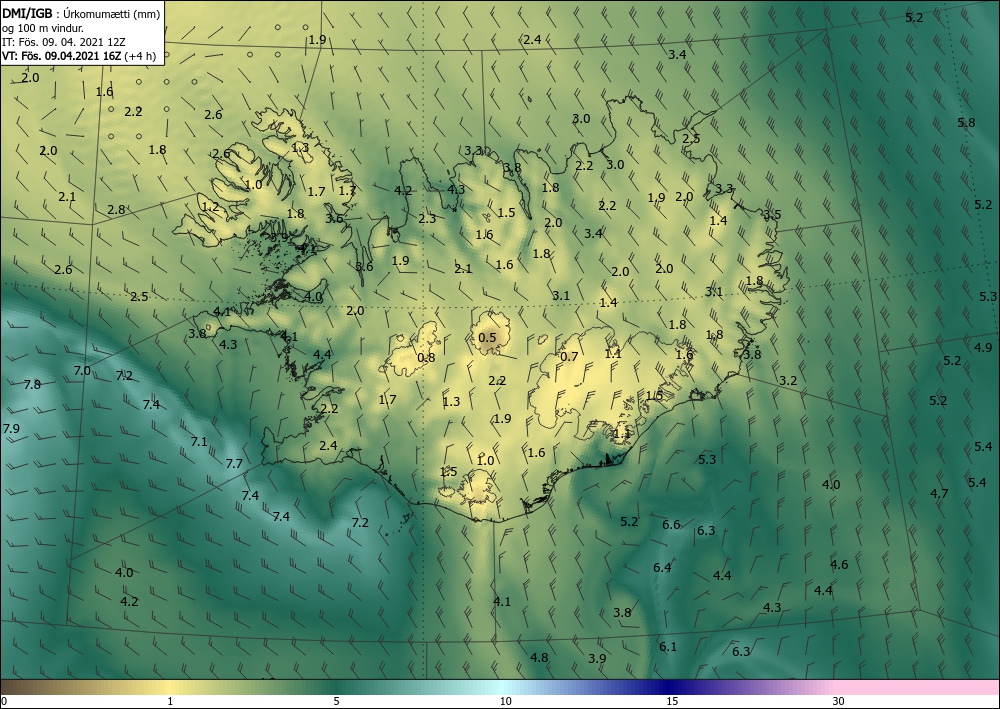Click the 'VT: Fös. 09.04.2021 16Z (+4 h)' line
1000x709 pixels.
[79, 55]
